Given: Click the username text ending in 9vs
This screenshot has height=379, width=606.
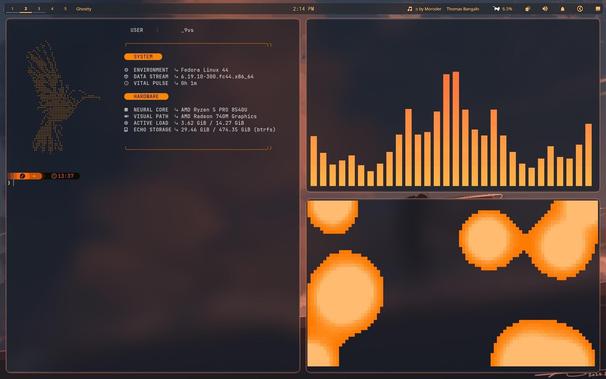Looking at the screenshot, I should pos(187,30).
